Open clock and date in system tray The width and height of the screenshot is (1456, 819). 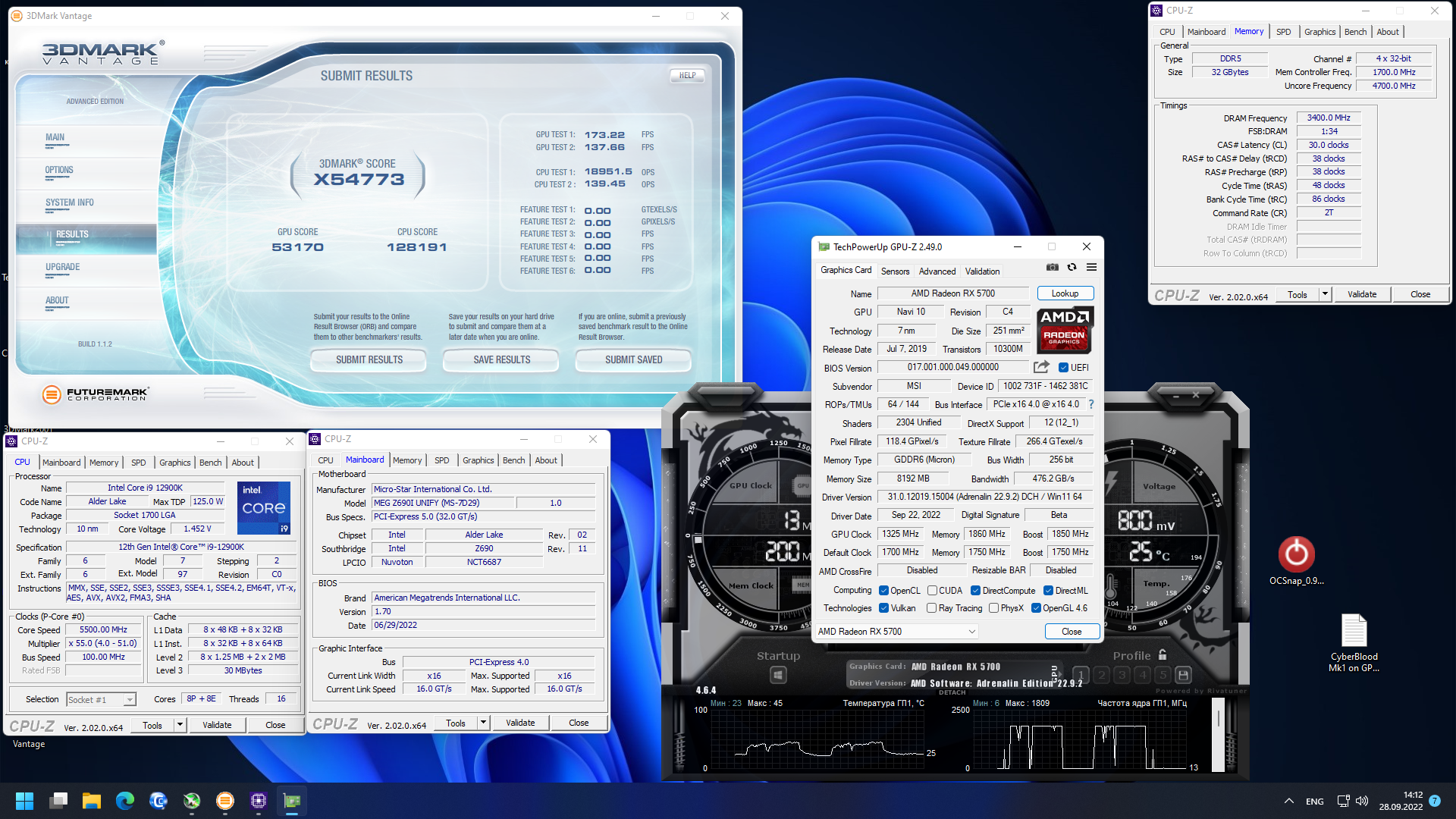point(1401,801)
